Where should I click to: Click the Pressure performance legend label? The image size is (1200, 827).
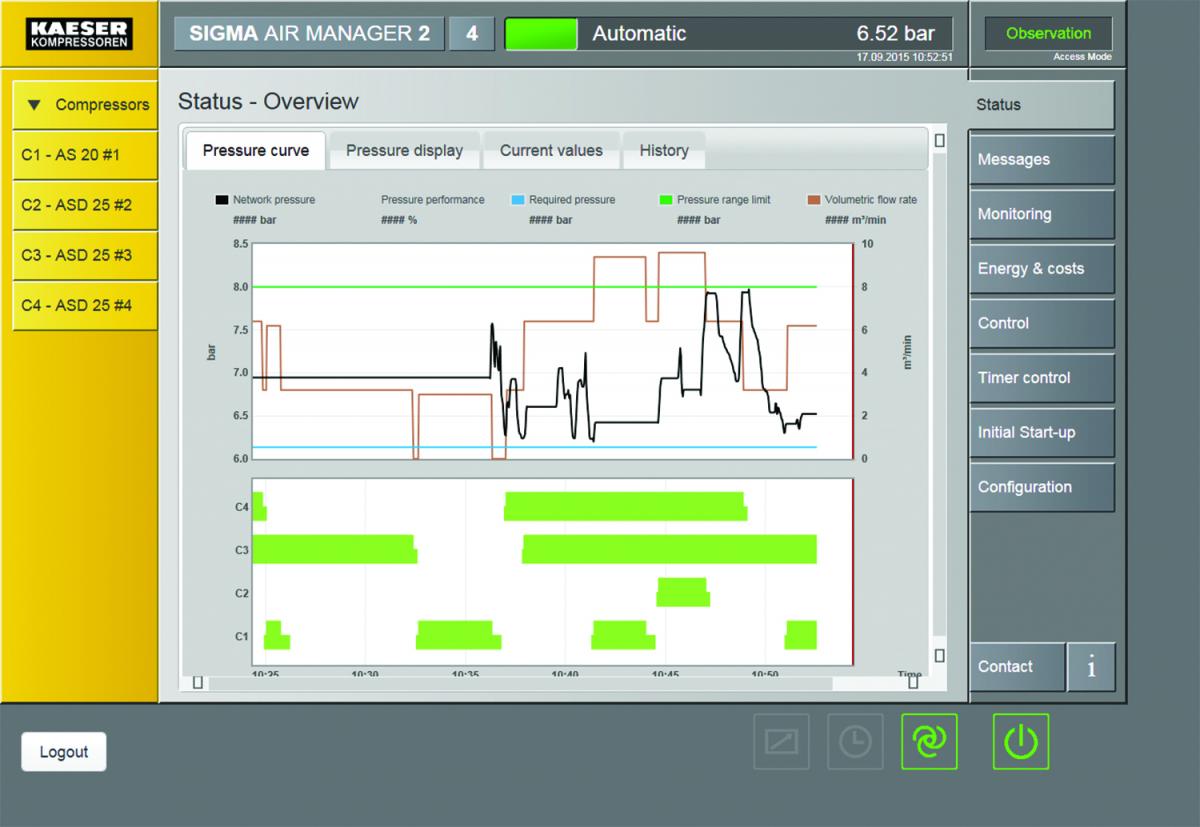pos(432,200)
